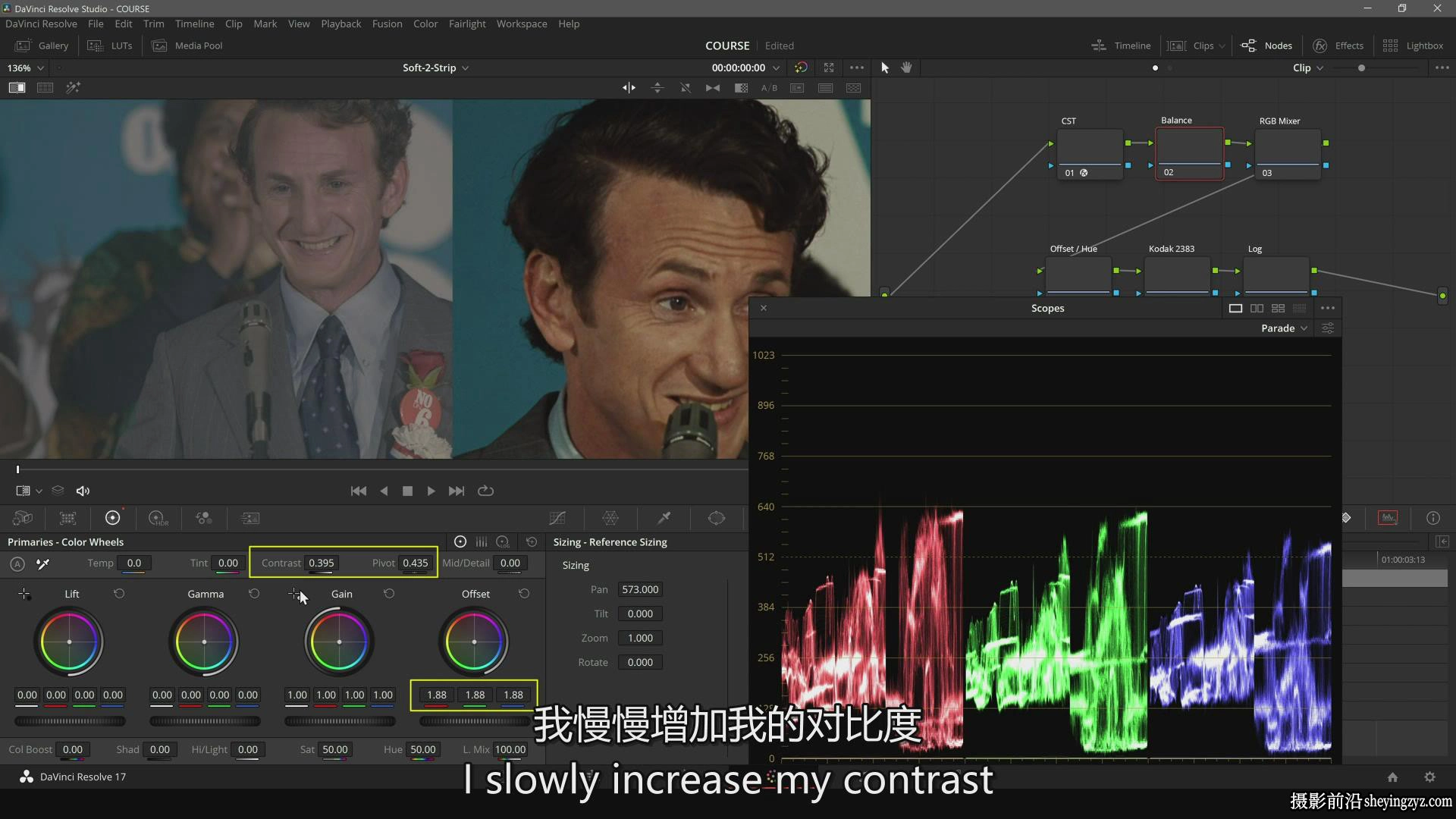Screen dimensions: 1456x819
Task: Open the Workspace menu
Action: click(522, 24)
